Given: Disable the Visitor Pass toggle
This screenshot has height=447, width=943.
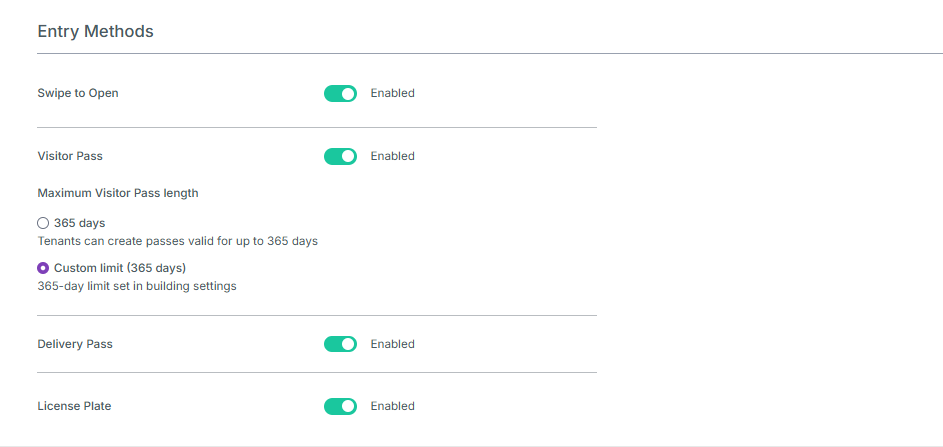Looking at the screenshot, I should 340,156.
